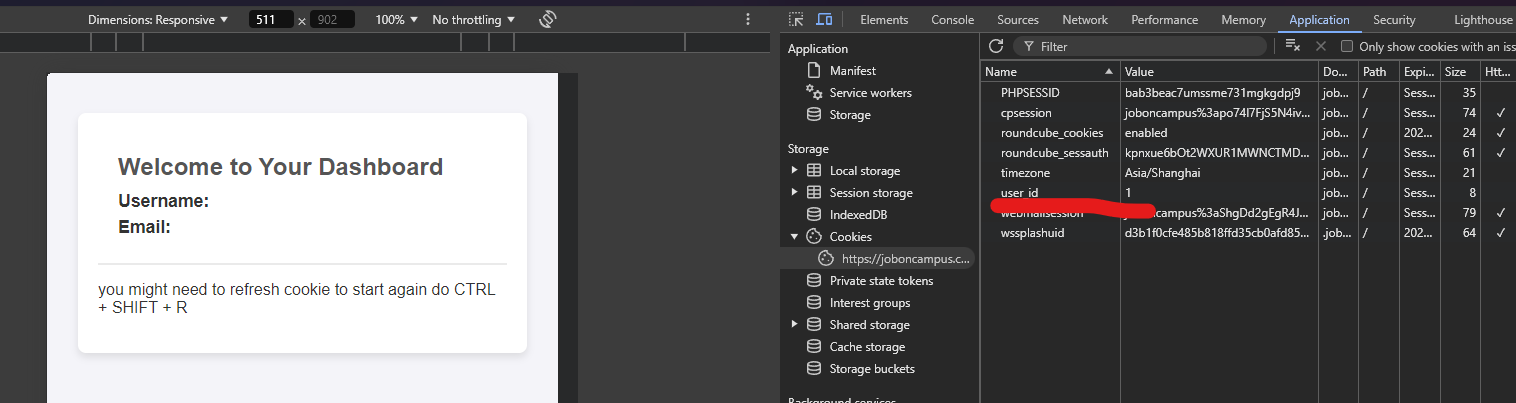This screenshot has height=403, width=1516.
Task: Switch to the Console tab
Action: point(952,20)
